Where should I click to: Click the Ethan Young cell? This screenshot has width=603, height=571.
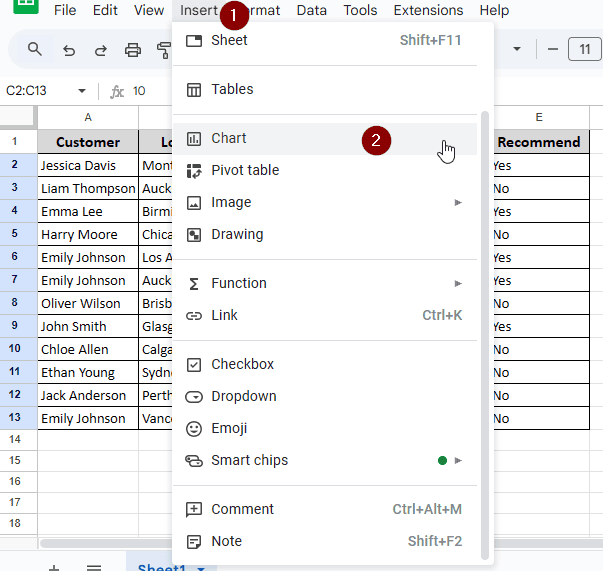[x=88, y=373]
